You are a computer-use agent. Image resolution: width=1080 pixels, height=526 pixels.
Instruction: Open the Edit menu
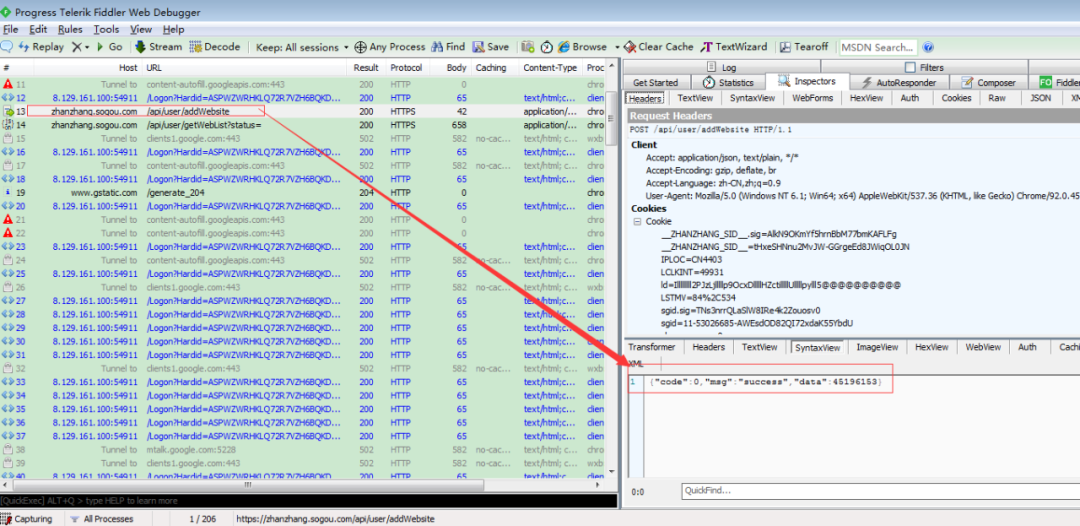point(38,30)
